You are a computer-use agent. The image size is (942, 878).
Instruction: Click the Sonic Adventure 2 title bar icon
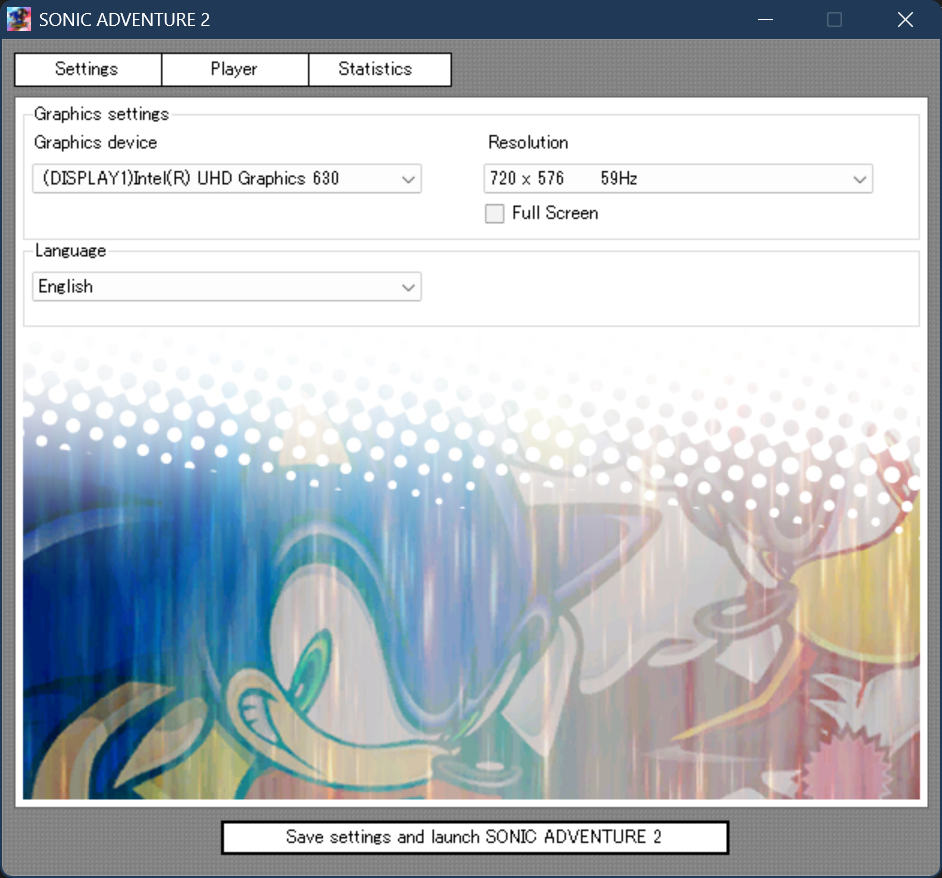[x=19, y=20]
